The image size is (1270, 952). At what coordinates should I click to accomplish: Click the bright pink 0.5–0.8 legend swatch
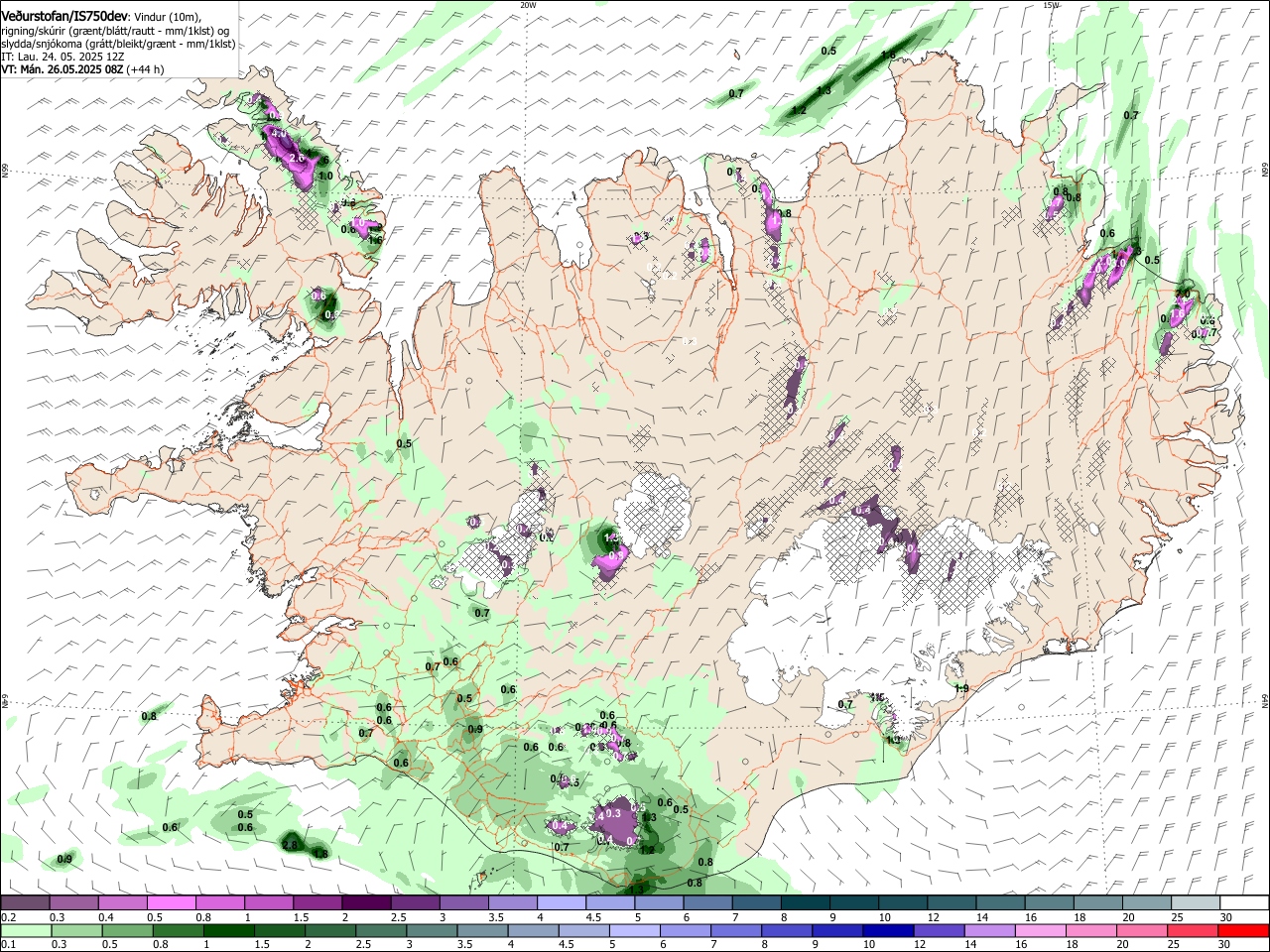[171, 902]
